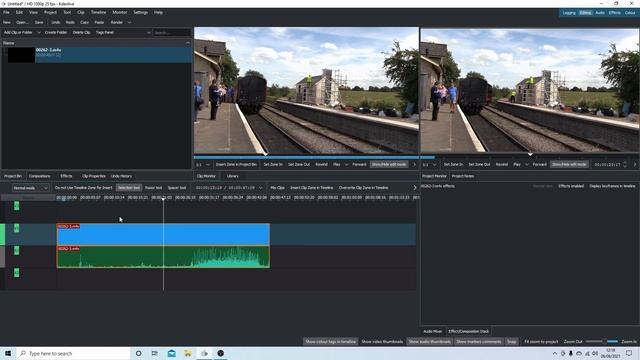This screenshot has width=640, height=360.
Task: Select the blue video clip in timeline
Action: (x=163, y=234)
